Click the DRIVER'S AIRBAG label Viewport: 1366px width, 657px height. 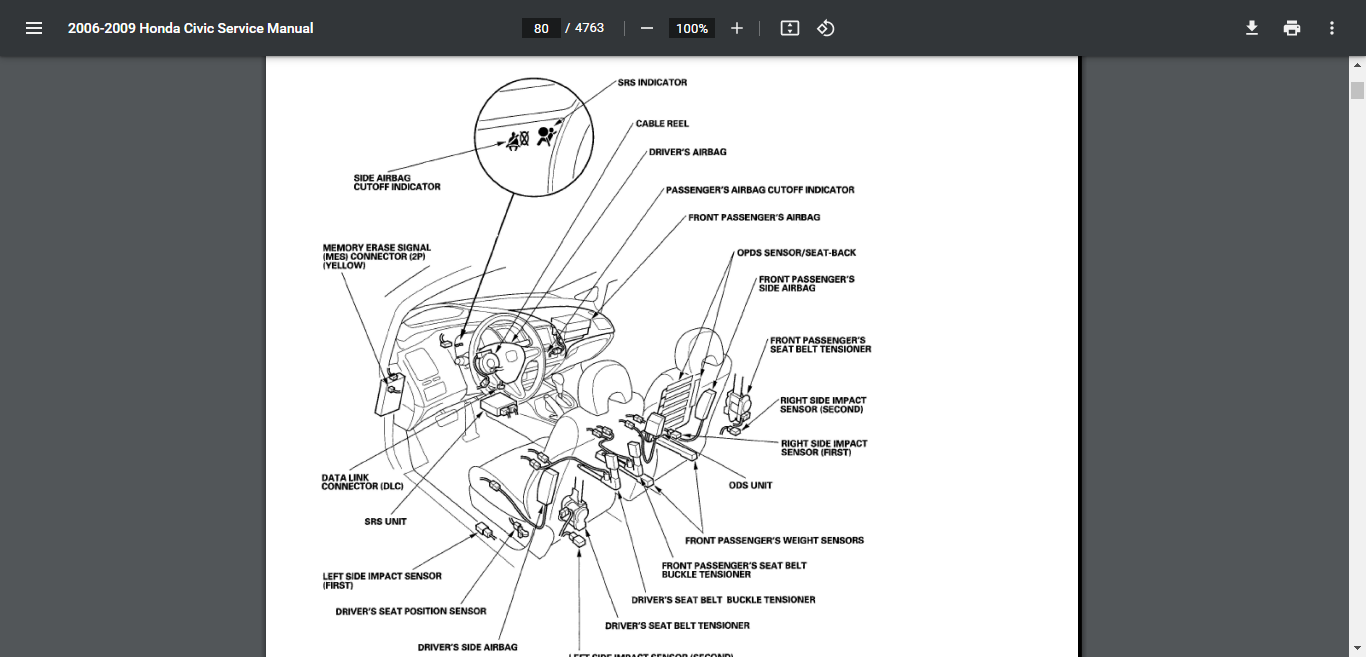688,152
